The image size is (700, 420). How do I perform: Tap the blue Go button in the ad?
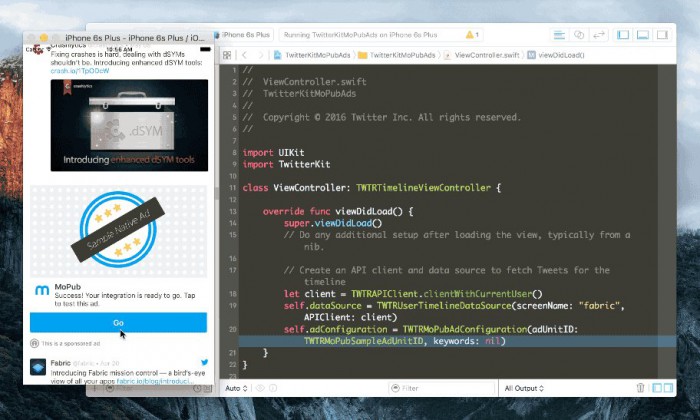118,323
